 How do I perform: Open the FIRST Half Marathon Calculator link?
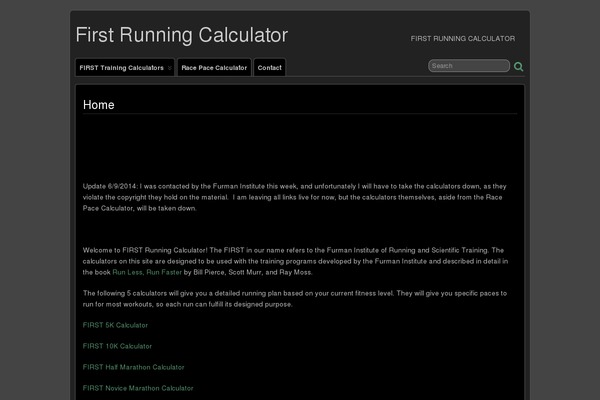click(x=133, y=367)
